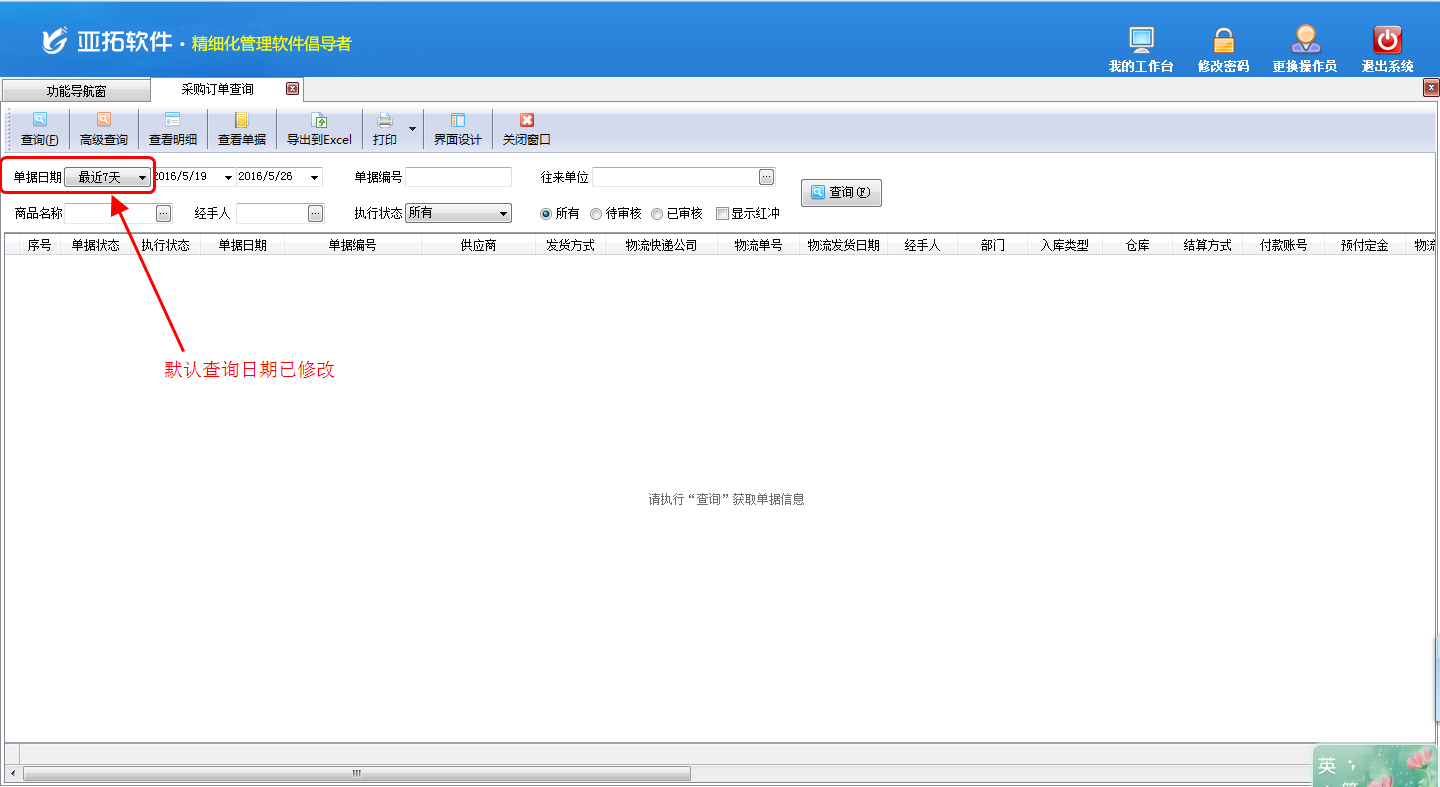
Task: Click the horizontal scrollbar at bottom
Action: coord(356,774)
